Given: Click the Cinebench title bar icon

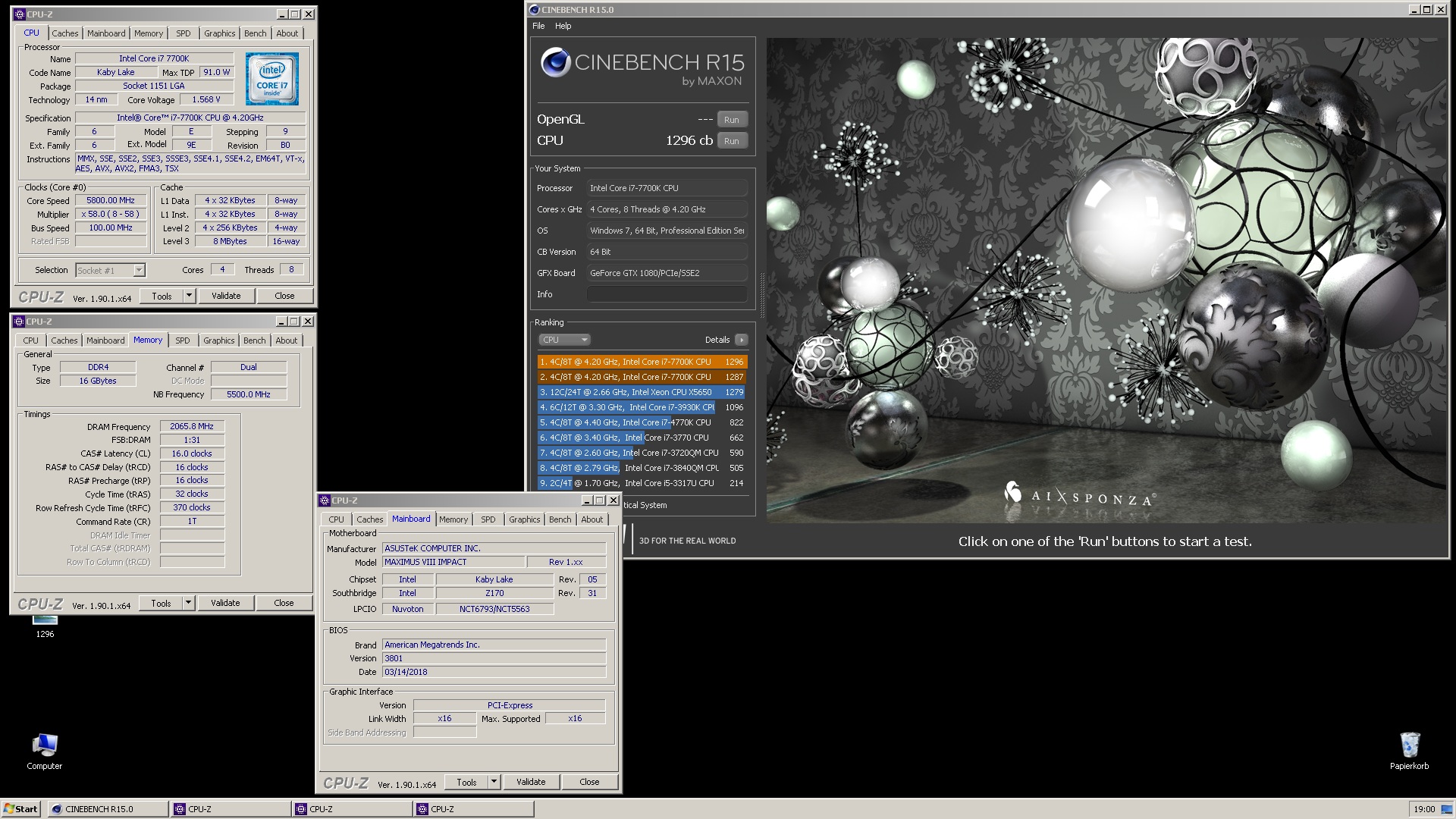Looking at the screenshot, I should (535, 10).
